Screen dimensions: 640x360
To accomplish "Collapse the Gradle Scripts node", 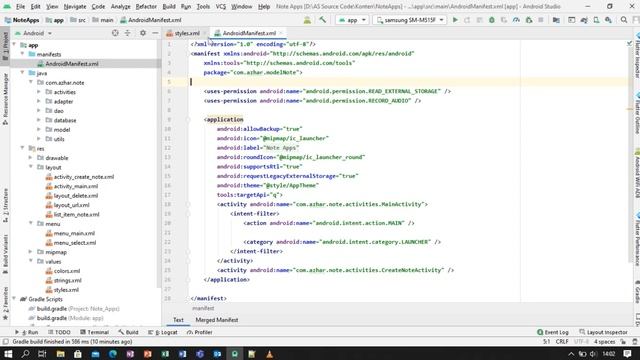I will (14, 299).
